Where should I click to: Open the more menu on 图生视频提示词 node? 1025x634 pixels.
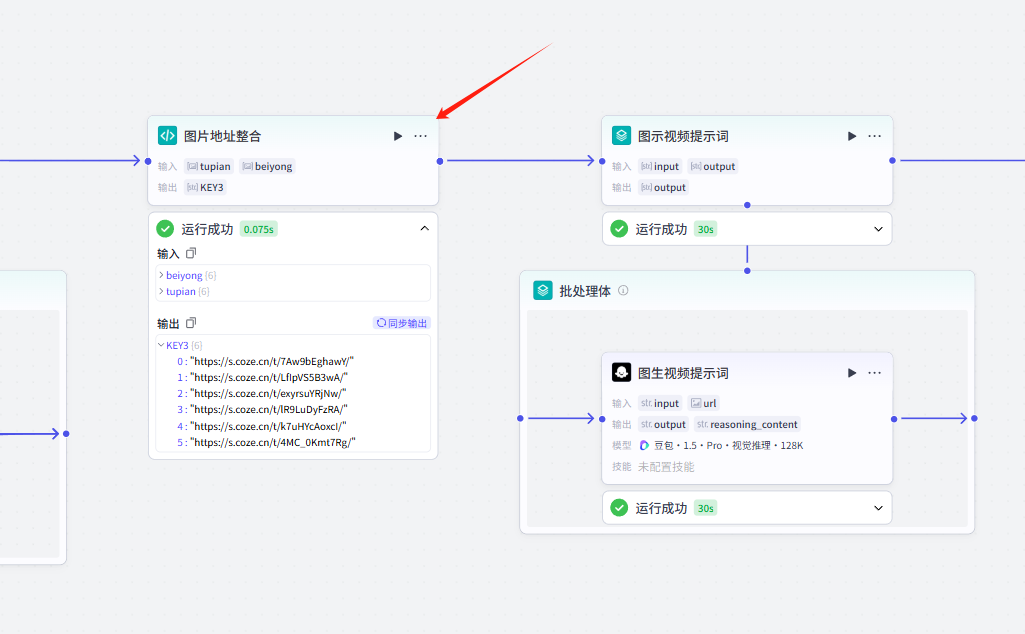(x=875, y=373)
